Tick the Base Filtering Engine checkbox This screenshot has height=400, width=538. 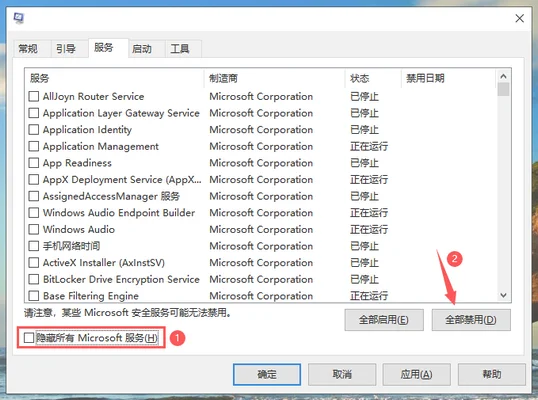pos(33,296)
